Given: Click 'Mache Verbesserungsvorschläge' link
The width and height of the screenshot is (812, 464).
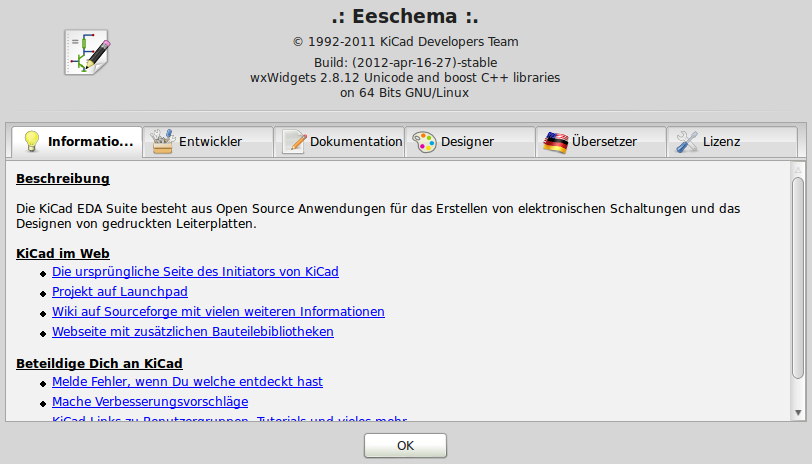Looking at the screenshot, I should click(x=150, y=402).
